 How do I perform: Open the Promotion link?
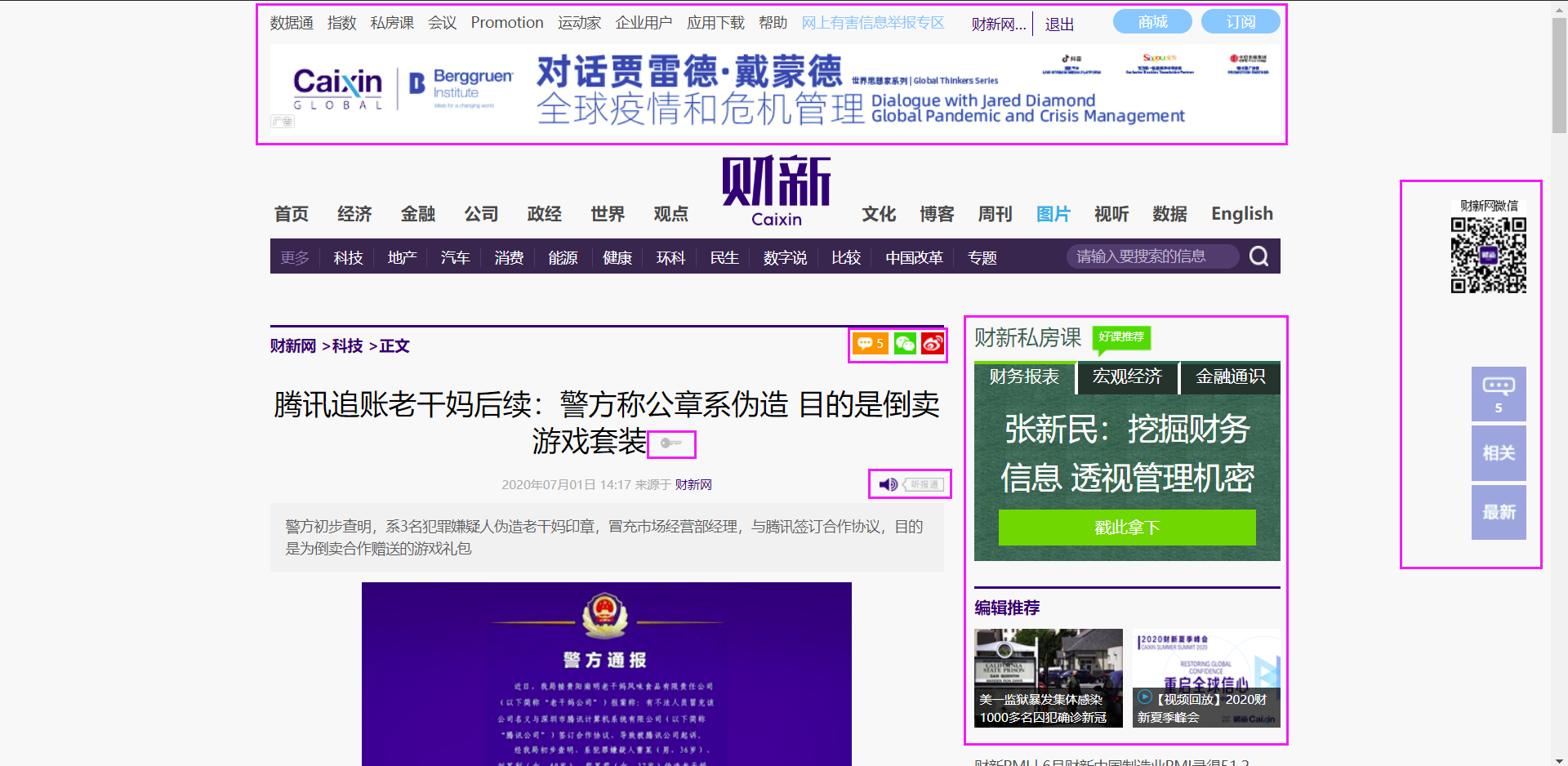point(507,23)
